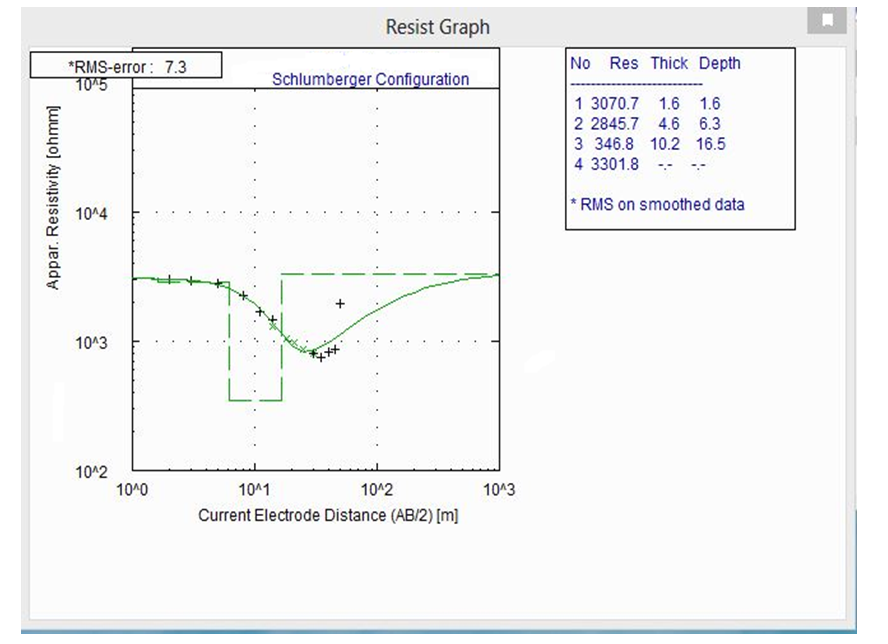Click the Thick column header
Image resolution: width=888 pixels, height=644 pixels.
point(669,63)
